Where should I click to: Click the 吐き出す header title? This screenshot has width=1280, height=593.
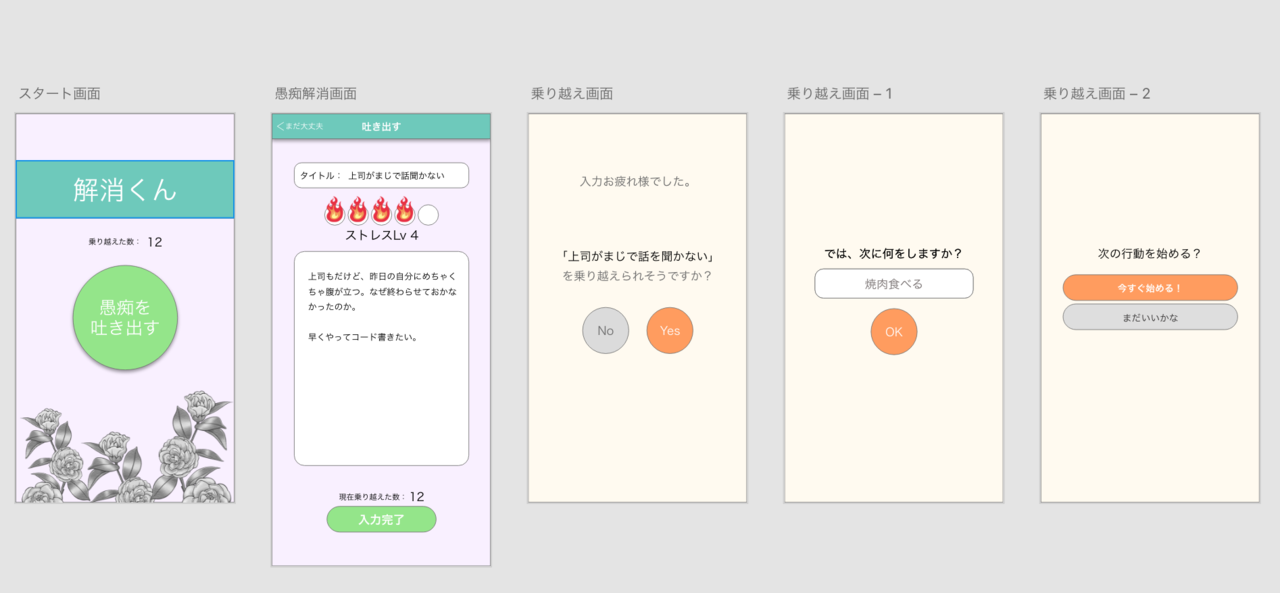click(381, 127)
